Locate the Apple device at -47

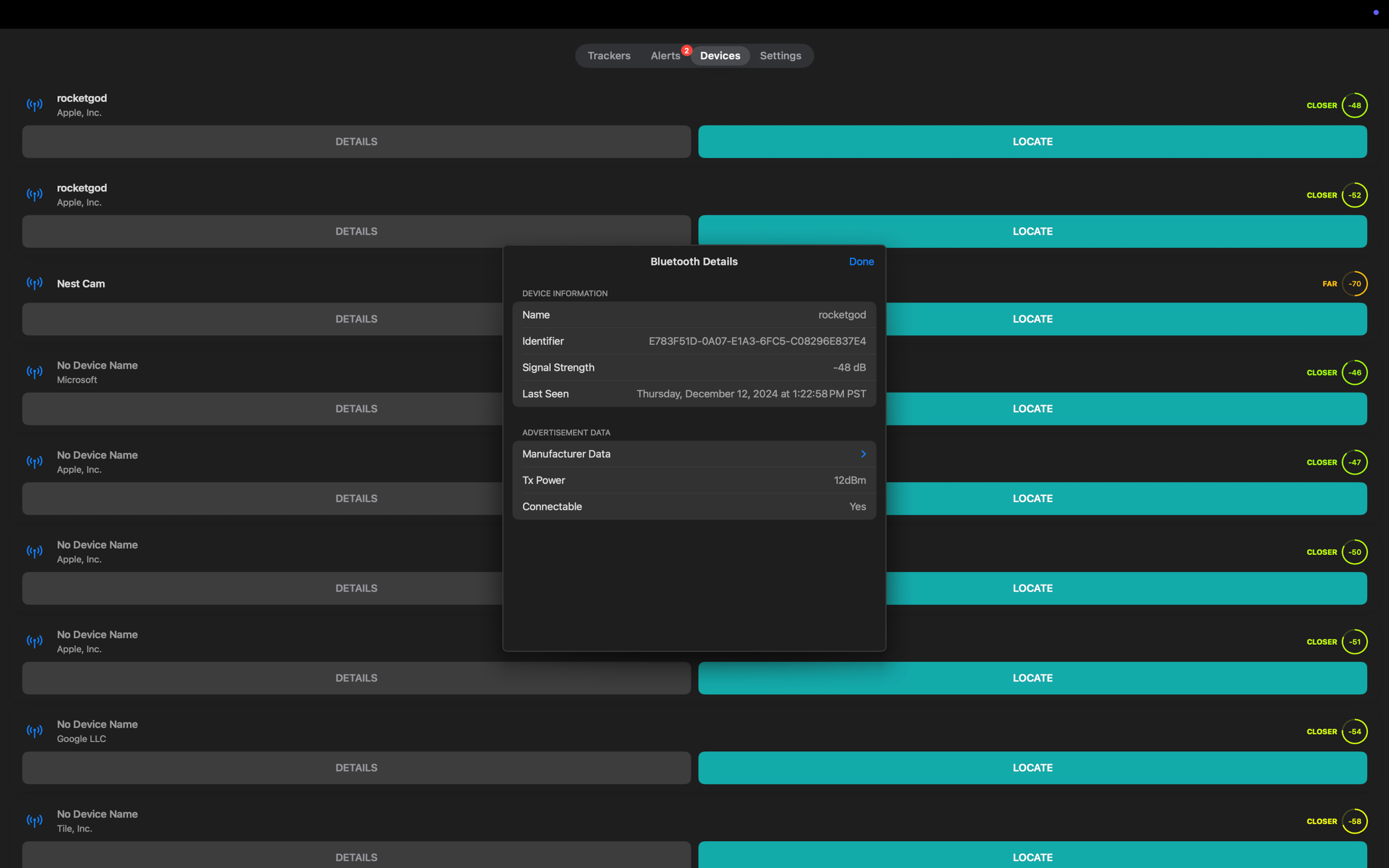pyautogui.click(x=1127, y=499)
